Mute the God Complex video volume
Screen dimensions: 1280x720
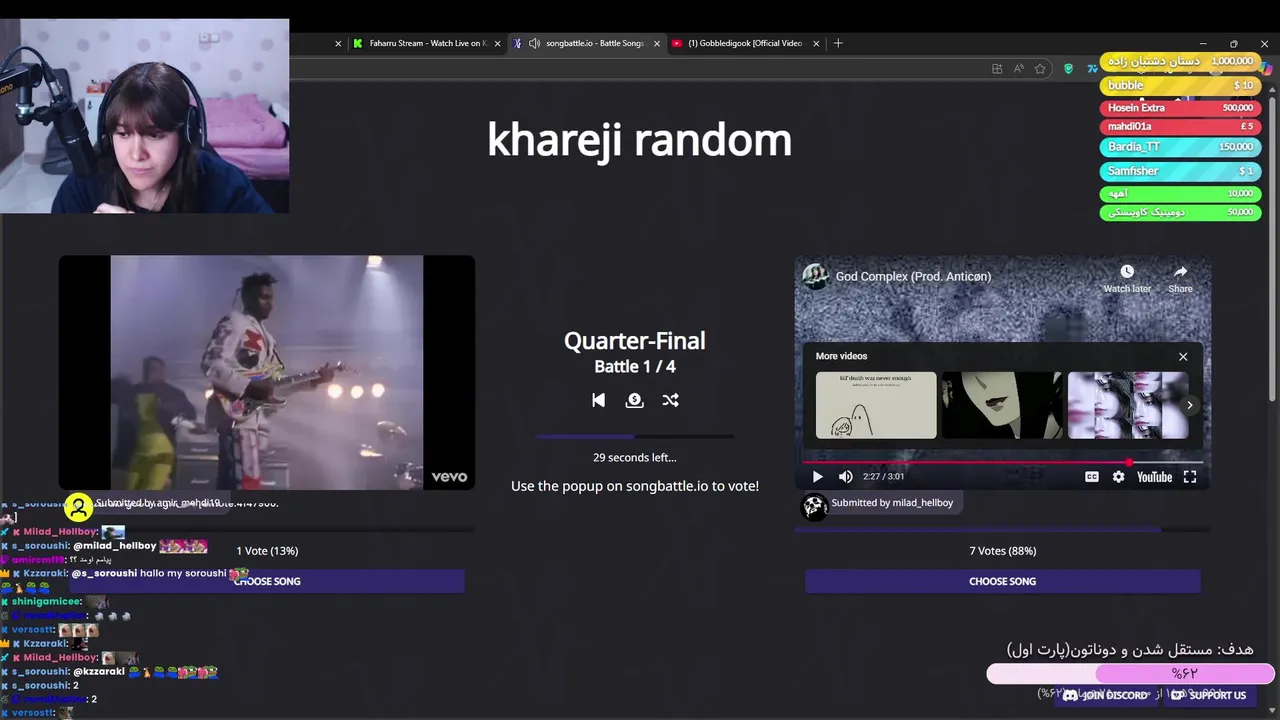point(846,477)
